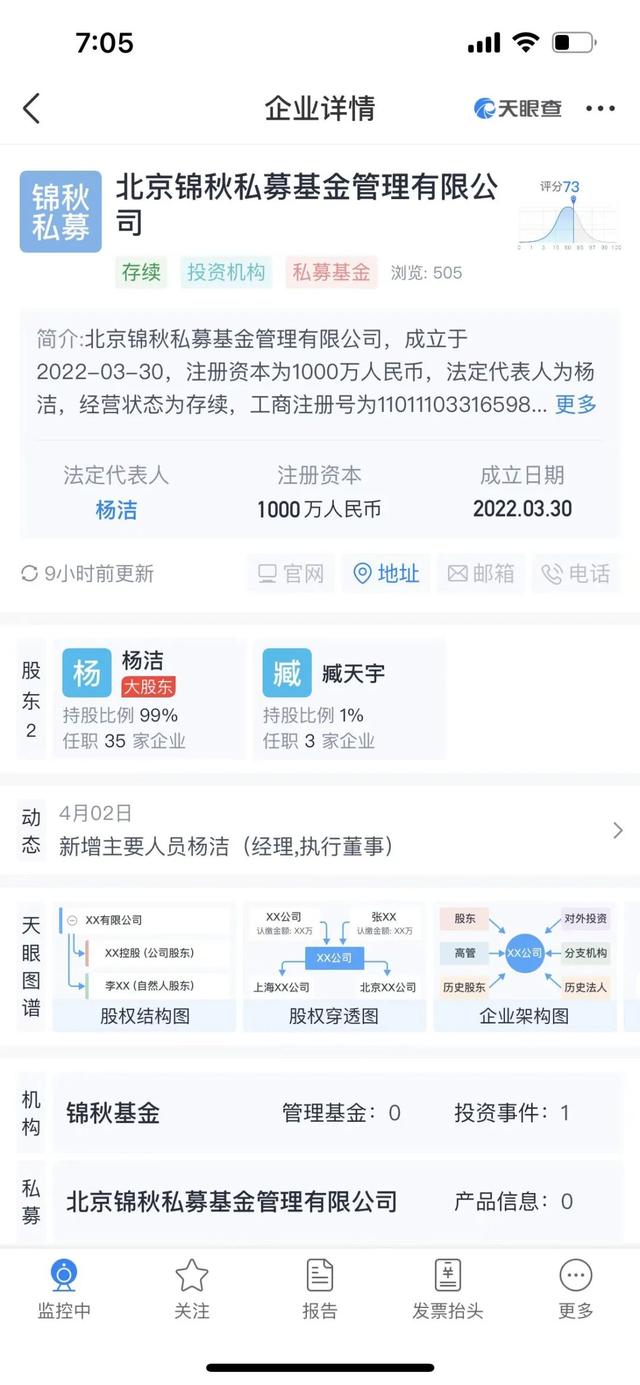This screenshot has width=640, height=1385.
Task: Tap the company name 北京锦秋私募基金管理有限公司 title
Action: click(307, 204)
